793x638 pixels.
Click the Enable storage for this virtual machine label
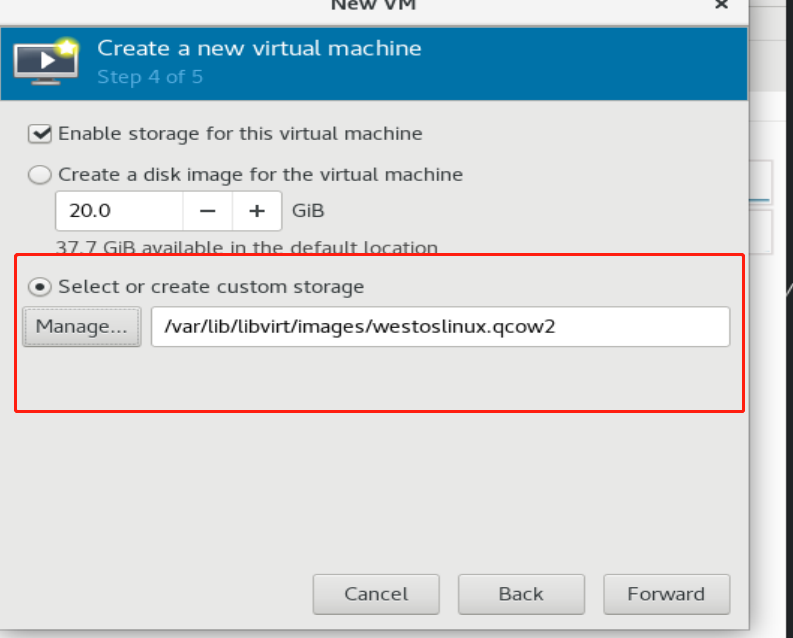240,134
